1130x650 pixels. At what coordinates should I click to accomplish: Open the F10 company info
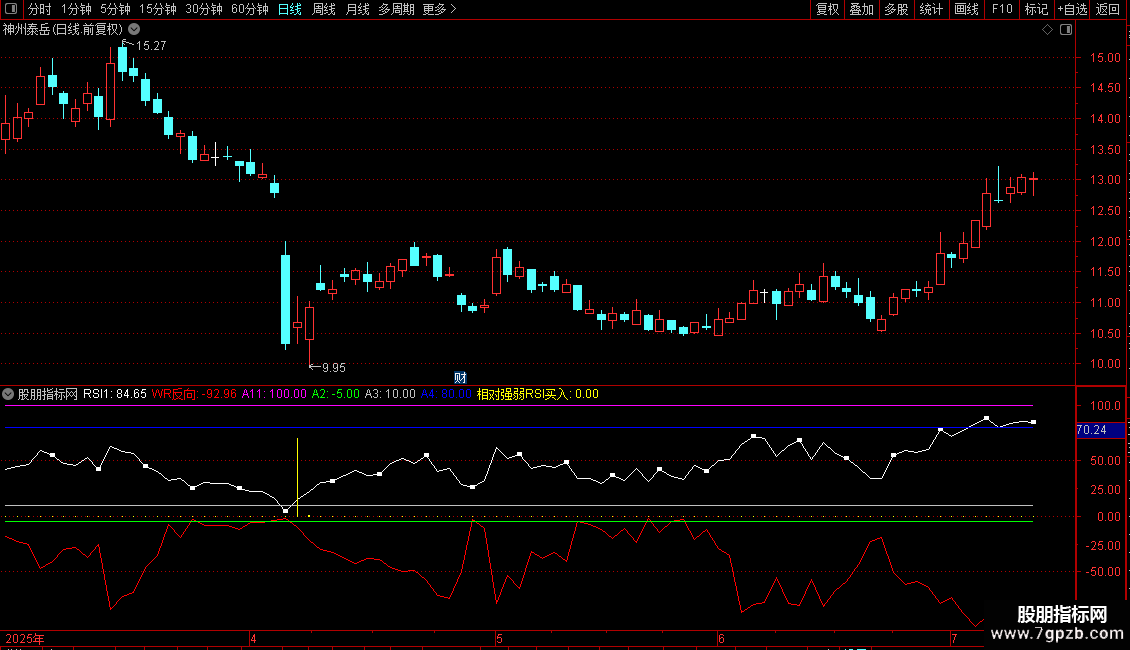[1002, 9]
